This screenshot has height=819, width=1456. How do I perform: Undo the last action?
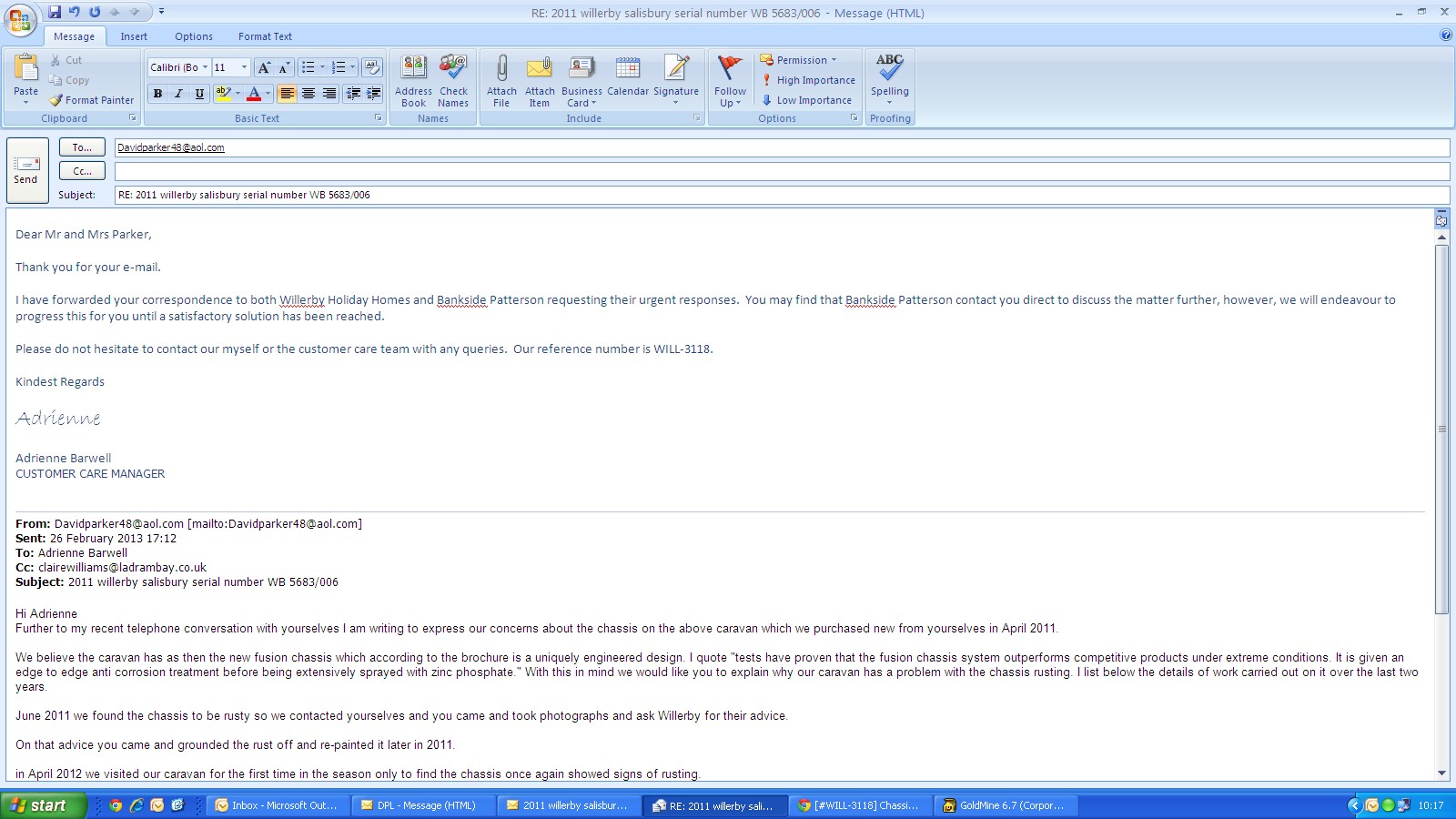pos(75,12)
